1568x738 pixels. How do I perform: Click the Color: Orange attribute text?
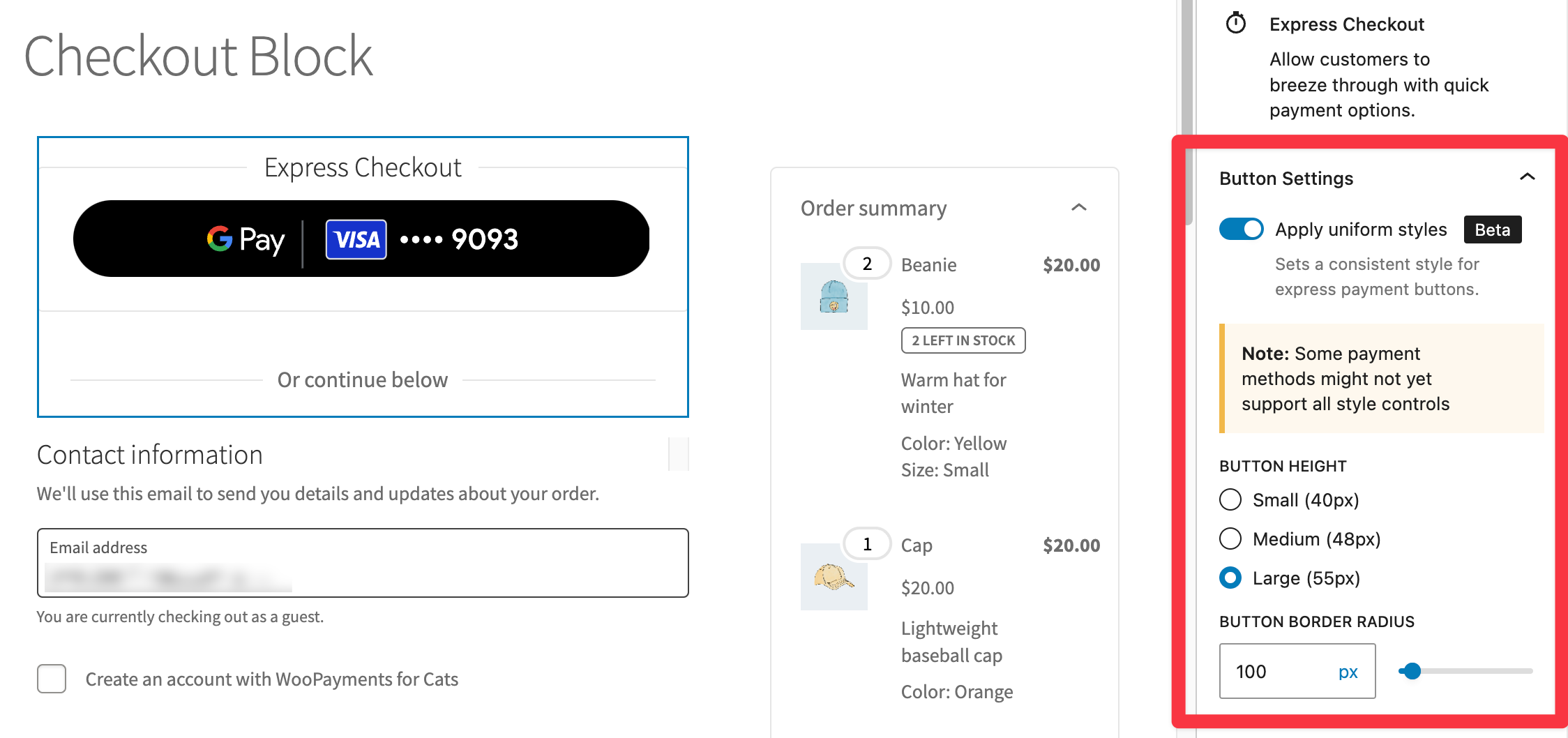click(x=957, y=692)
